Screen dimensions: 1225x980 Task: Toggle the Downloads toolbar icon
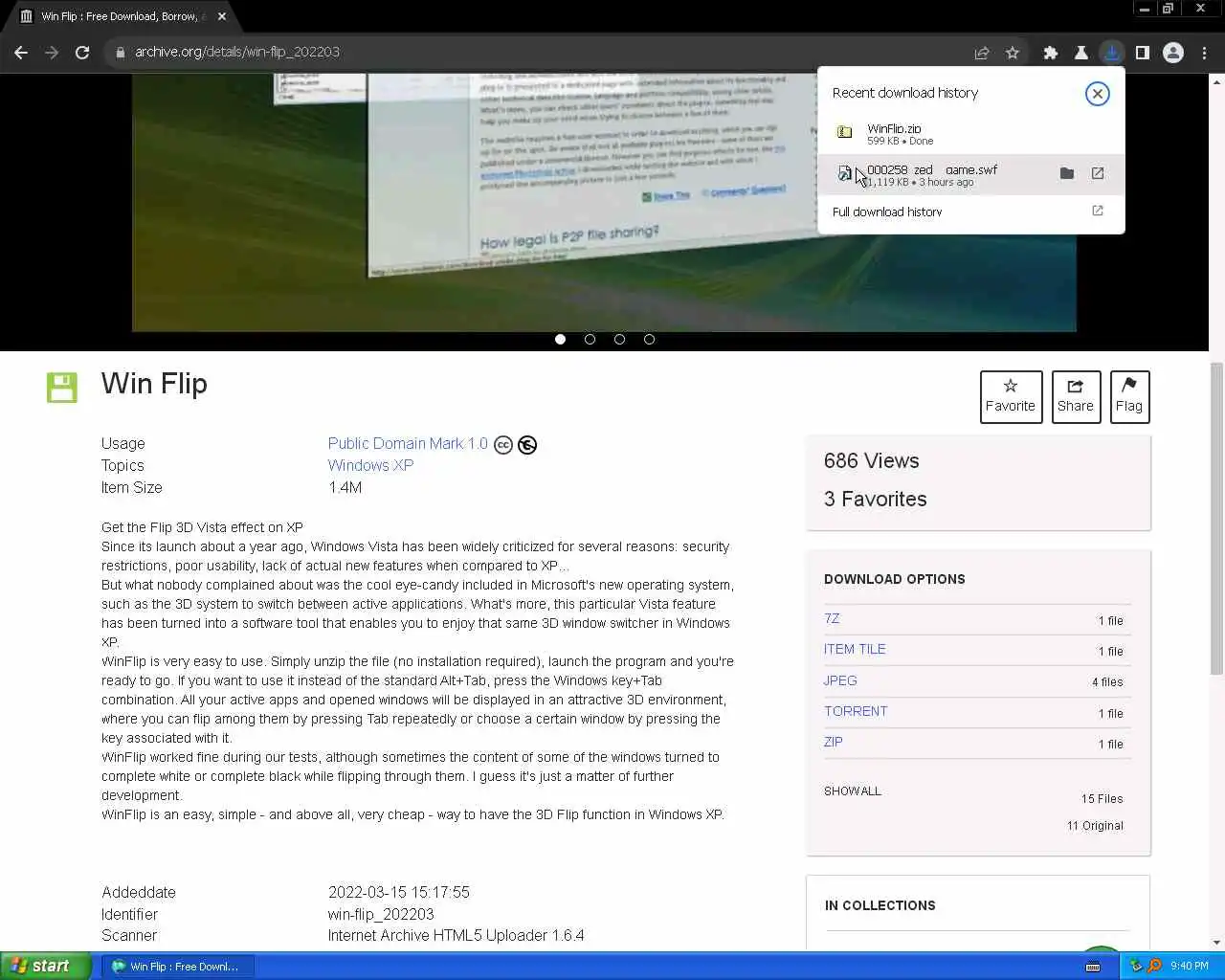point(1112,53)
